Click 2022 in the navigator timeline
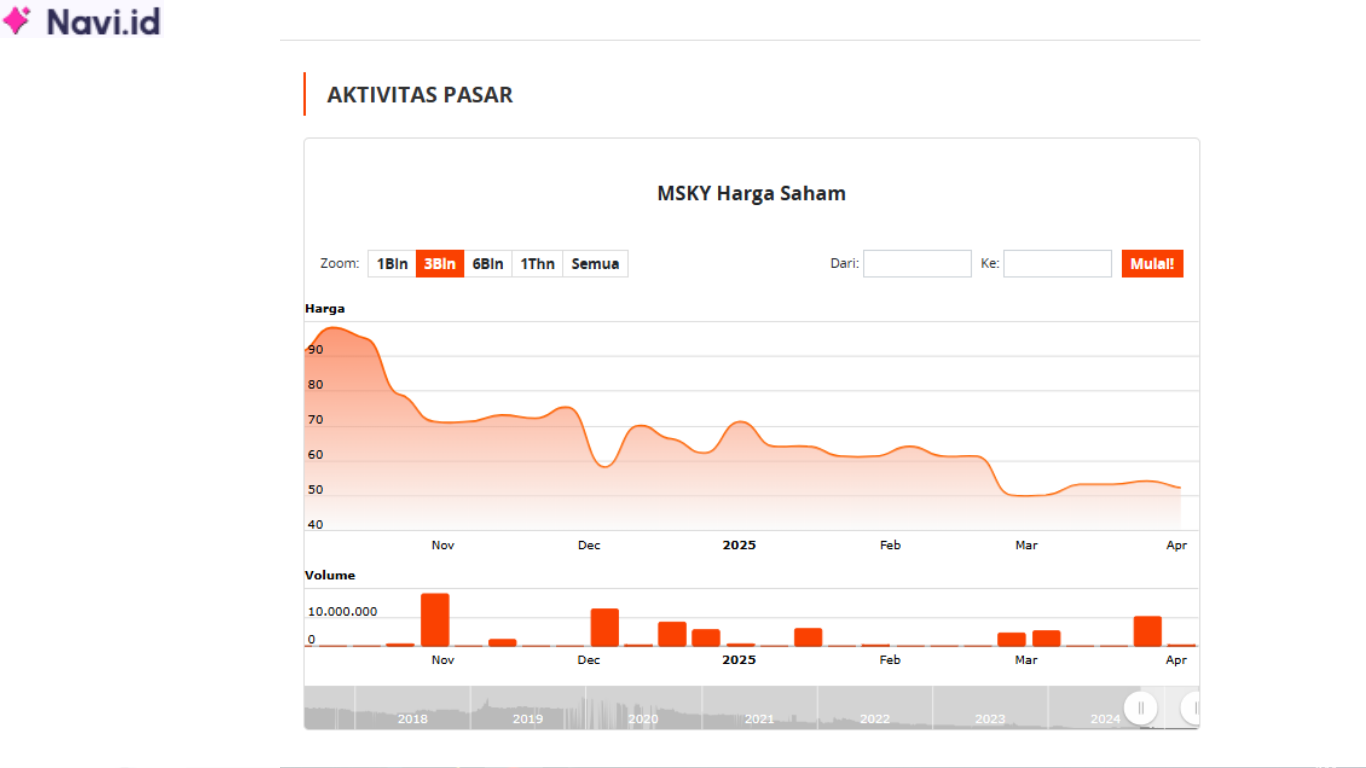The image size is (1366, 768). coord(875,719)
